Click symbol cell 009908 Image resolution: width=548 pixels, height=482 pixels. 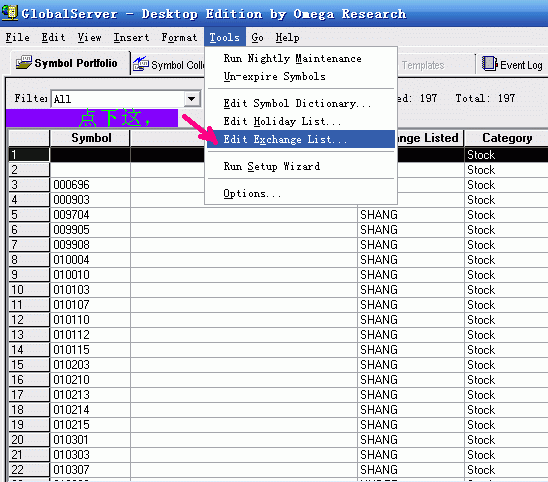(90, 245)
